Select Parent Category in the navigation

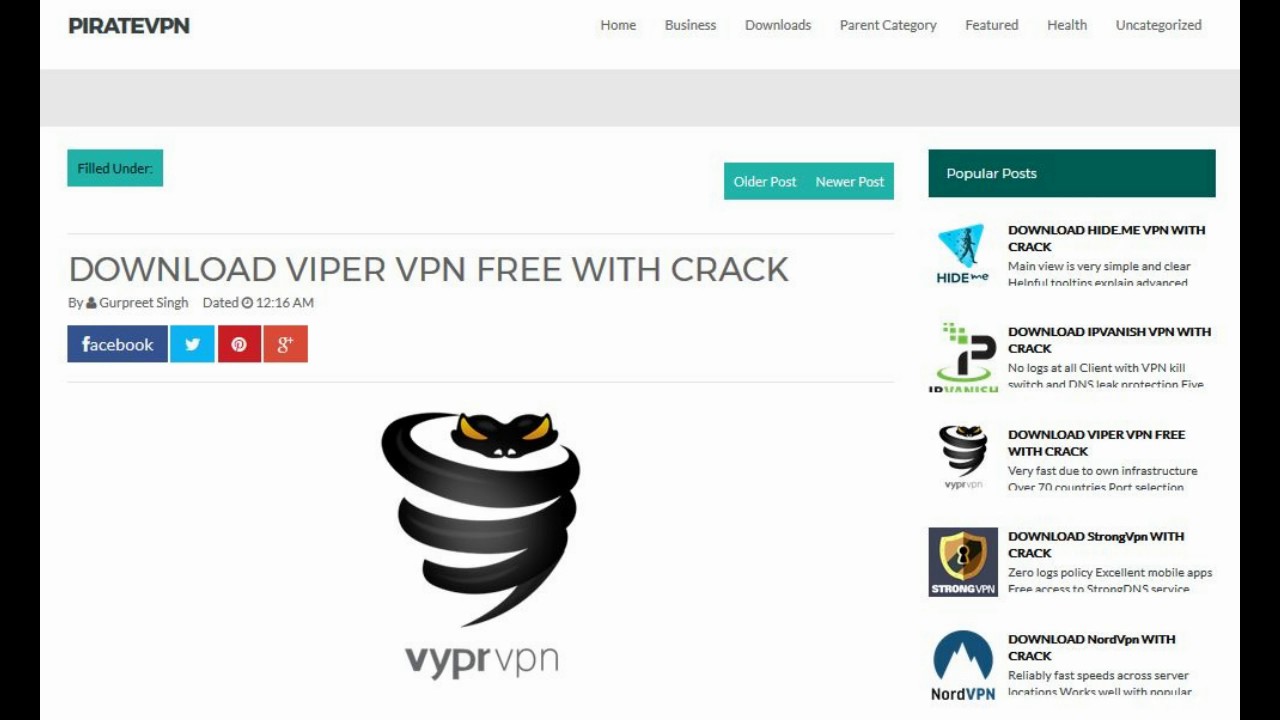[x=888, y=25]
